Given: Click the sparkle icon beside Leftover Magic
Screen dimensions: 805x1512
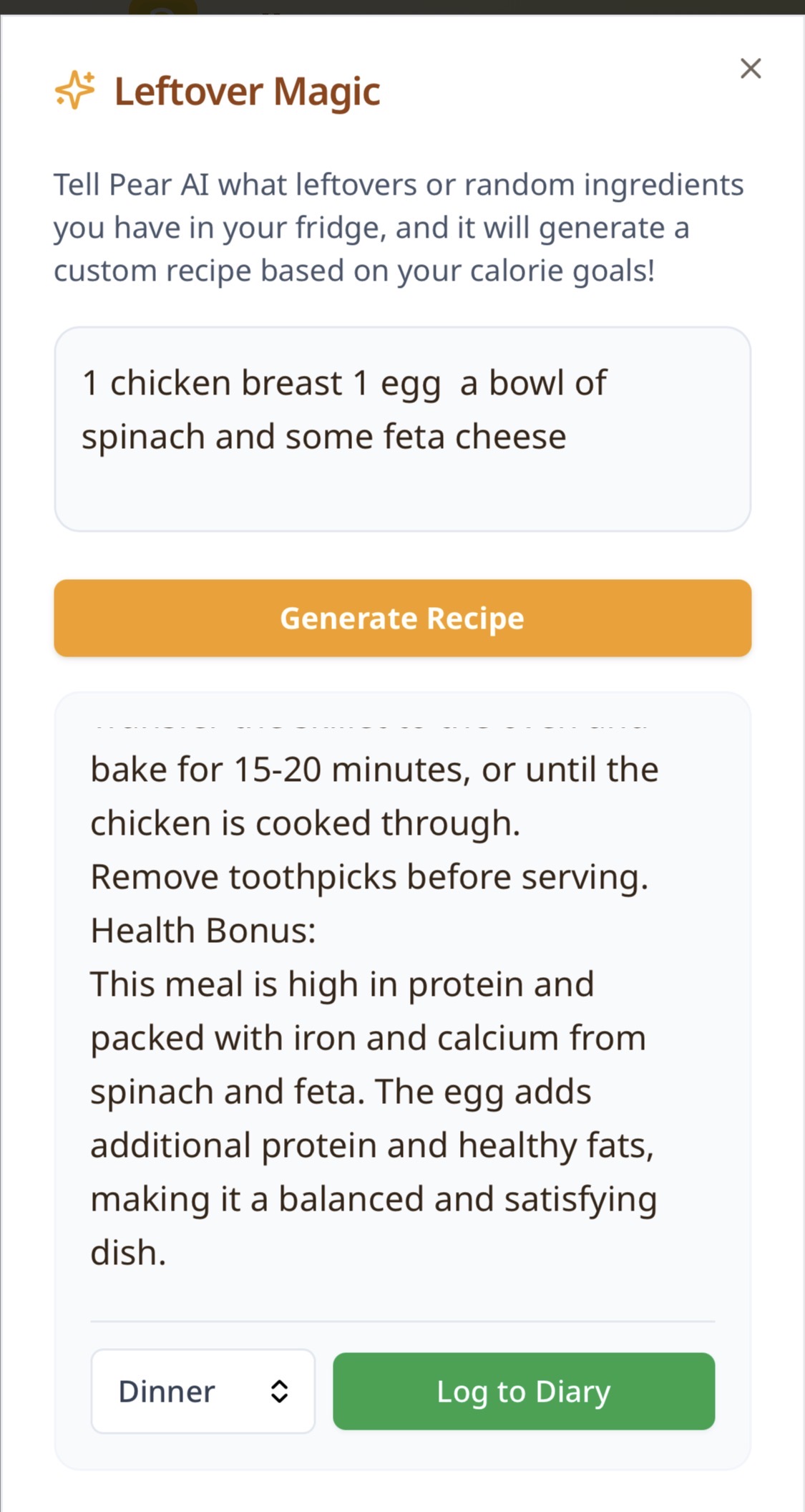Looking at the screenshot, I should pos(74,90).
